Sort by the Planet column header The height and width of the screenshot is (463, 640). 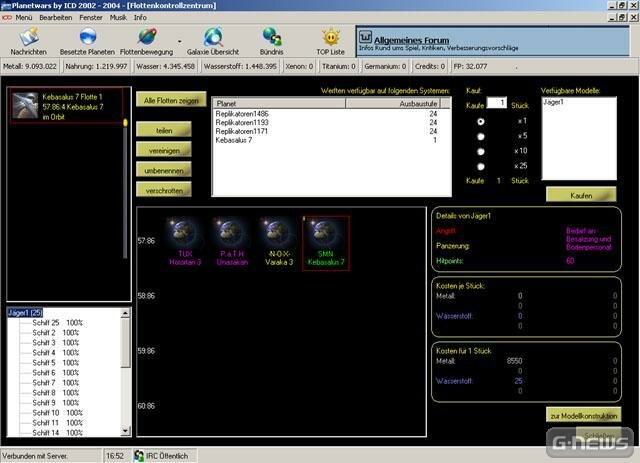tap(279, 104)
